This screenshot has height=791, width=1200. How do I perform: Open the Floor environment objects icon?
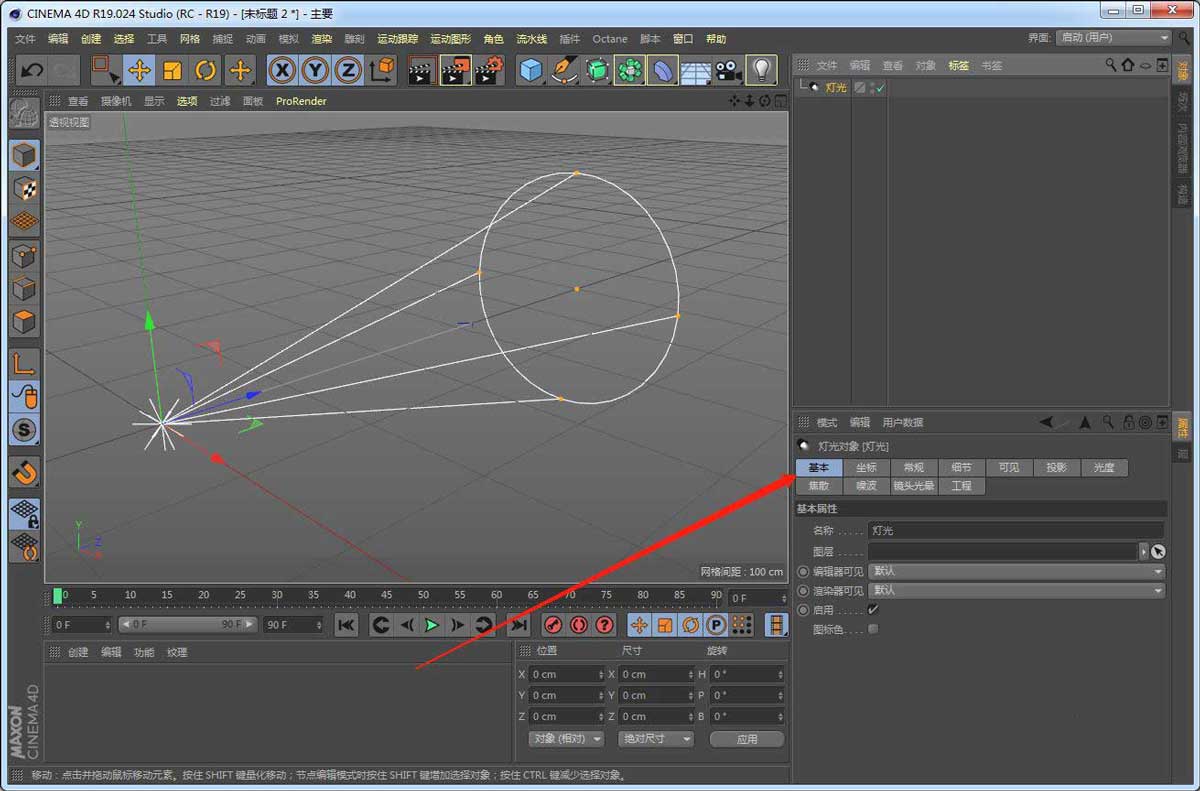[696, 70]
